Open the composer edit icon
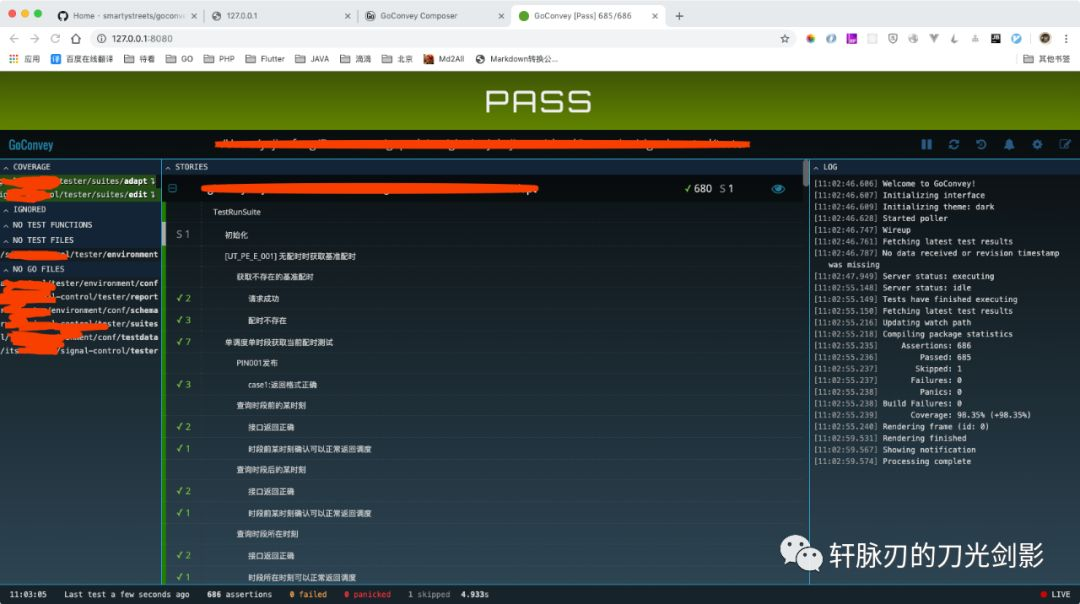The width and height of the screenshot is (1080, 604). coord(1065,145)
